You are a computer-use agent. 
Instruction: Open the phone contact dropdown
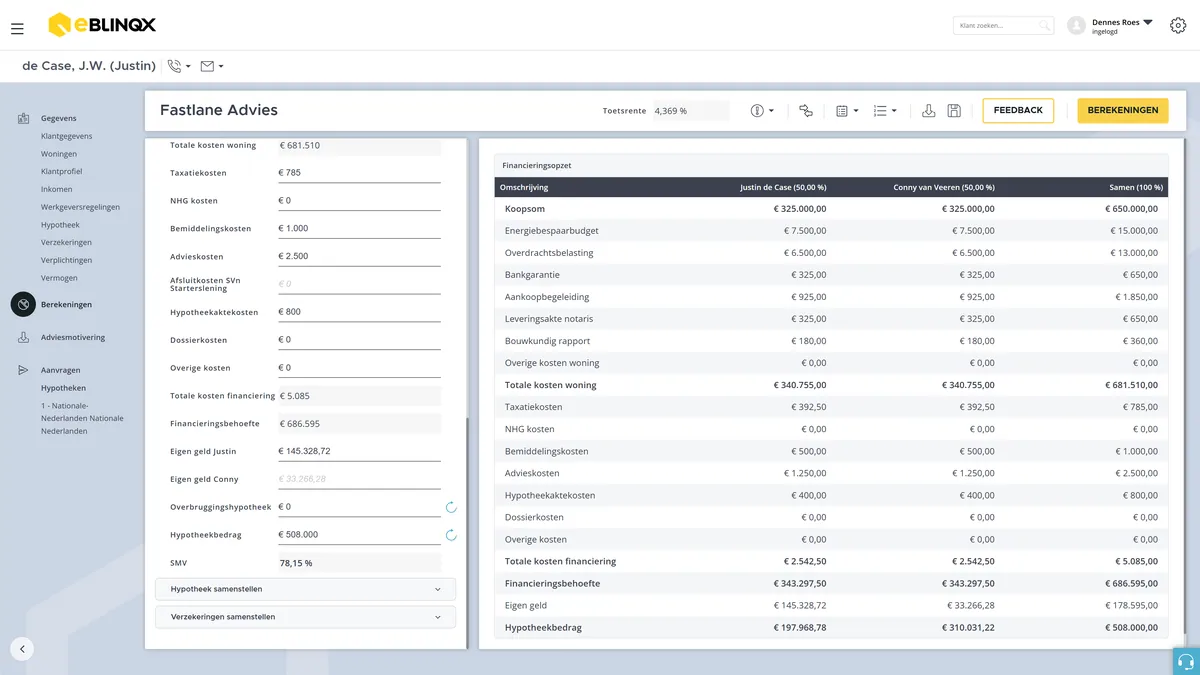click(179, 66)
